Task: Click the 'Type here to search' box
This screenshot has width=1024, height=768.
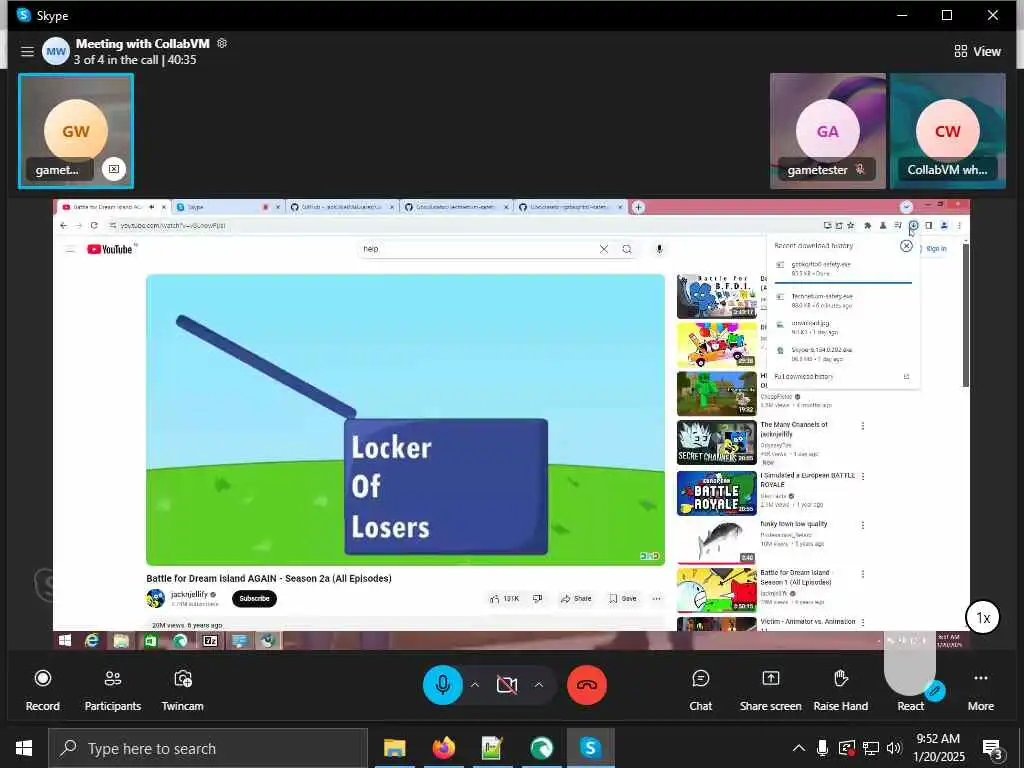Action: pyautogui.click(x=208, y=748)
